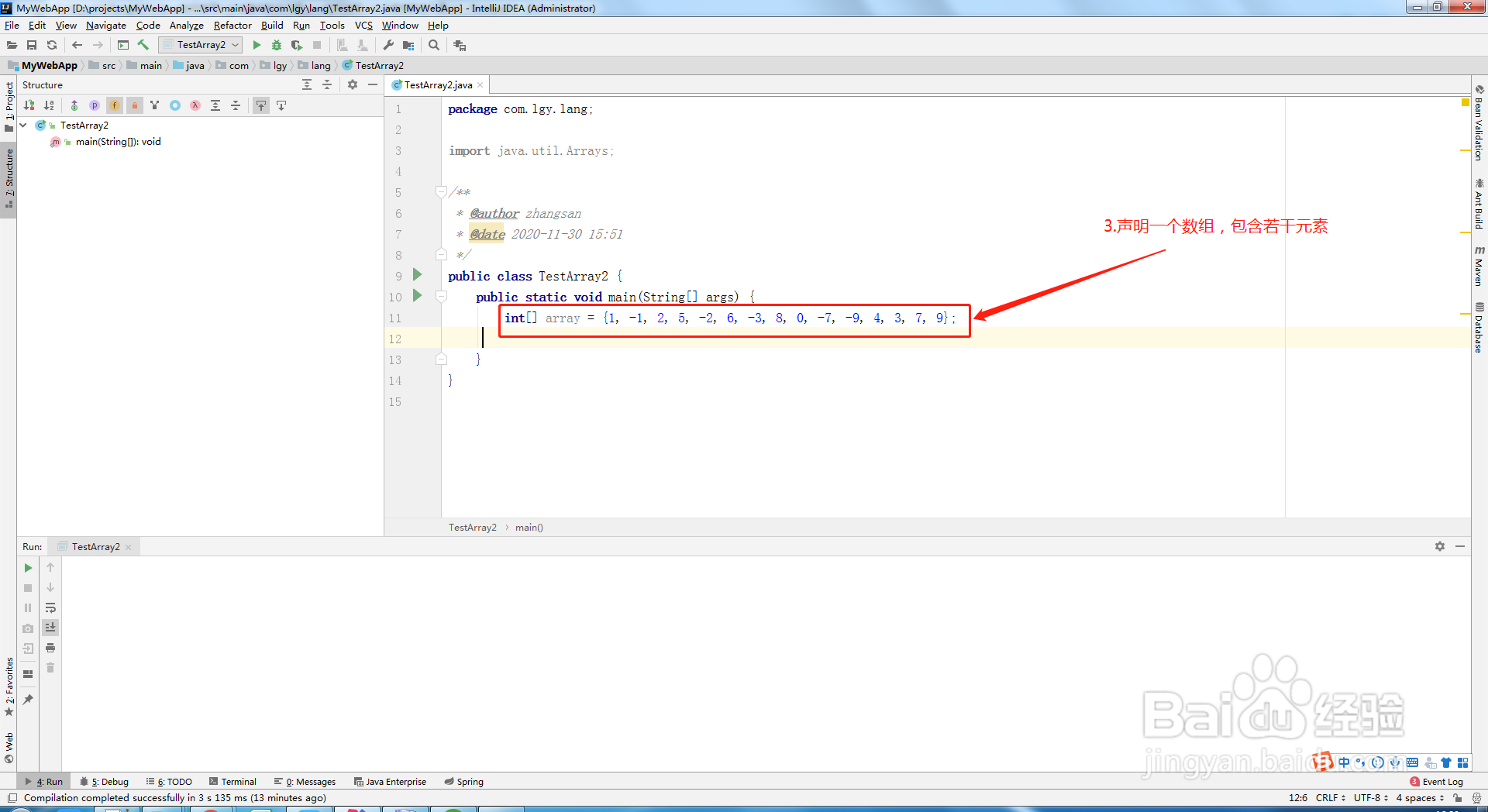The height and width of the screenshot is (812, 1488).
Task: Toggle Autoscroll to Source in Structure
Action: tap(261, 105)
